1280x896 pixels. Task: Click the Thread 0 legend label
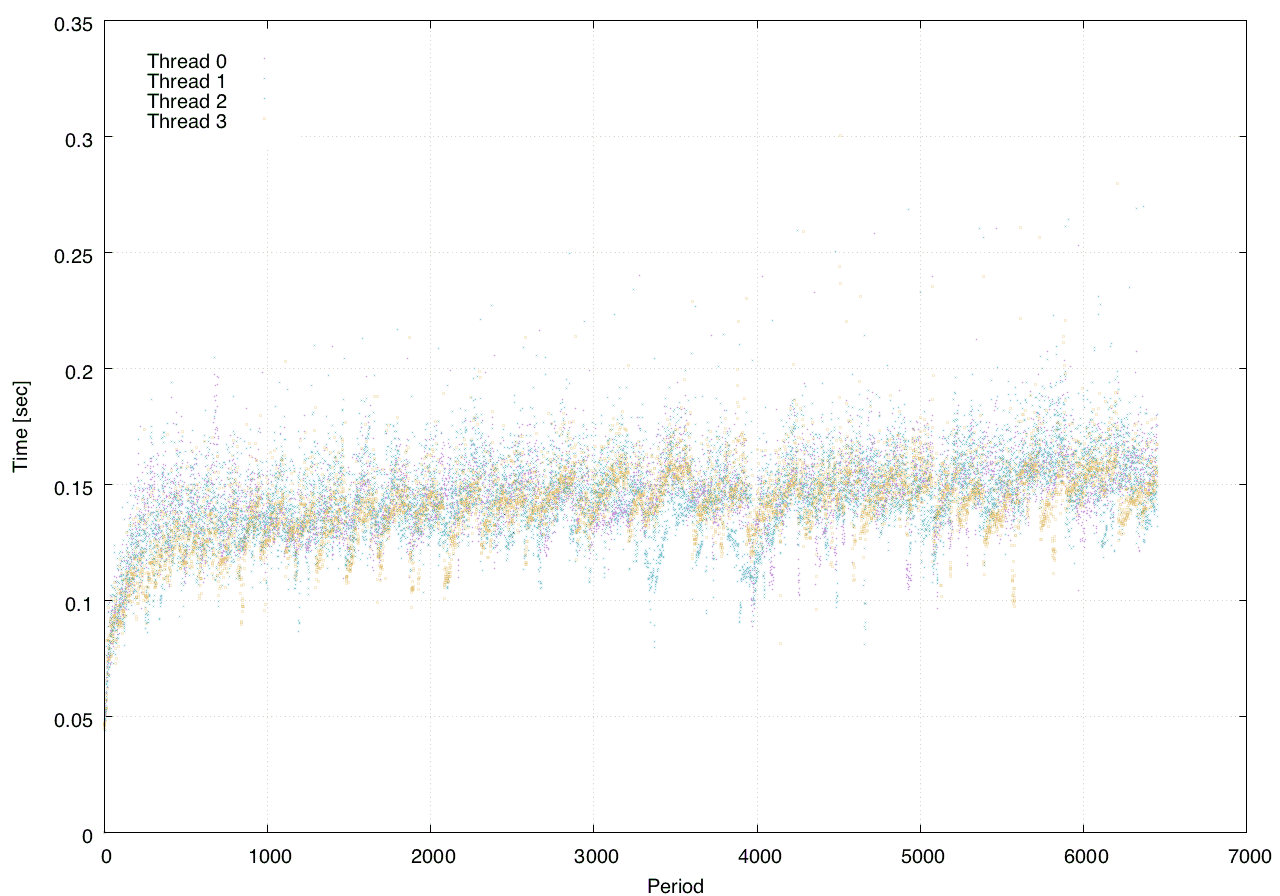[187, 61]
